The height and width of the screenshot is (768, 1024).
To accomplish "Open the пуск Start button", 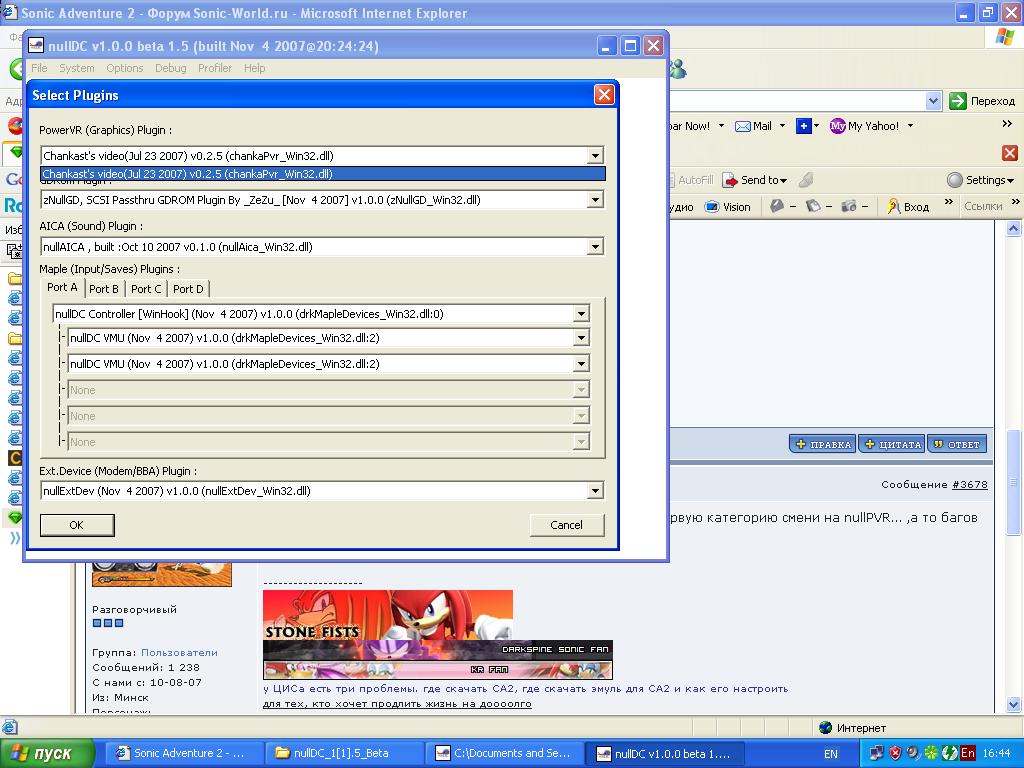I will coord(48,753).
